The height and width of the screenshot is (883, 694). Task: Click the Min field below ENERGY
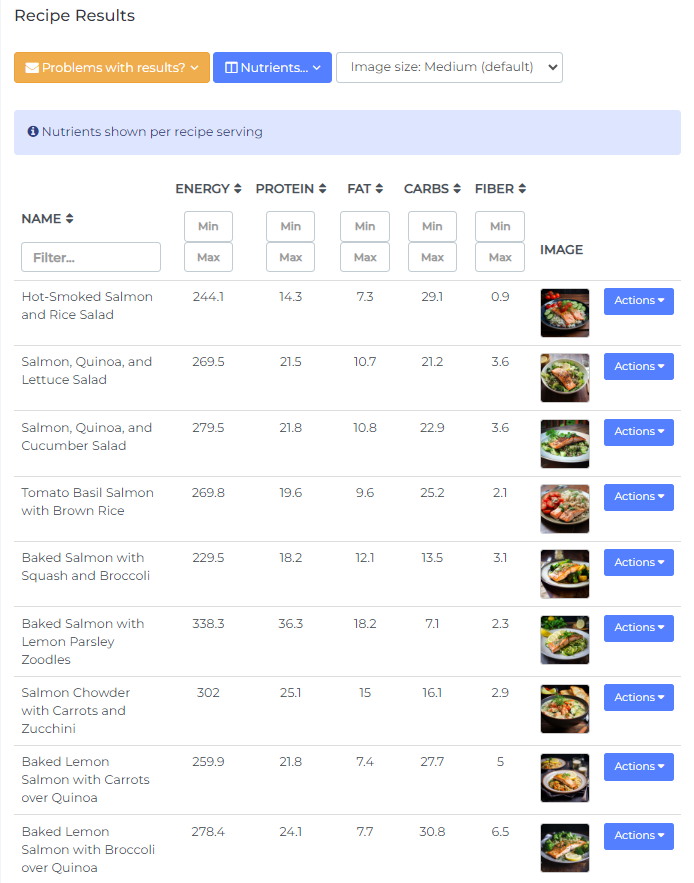click(208, 226)
